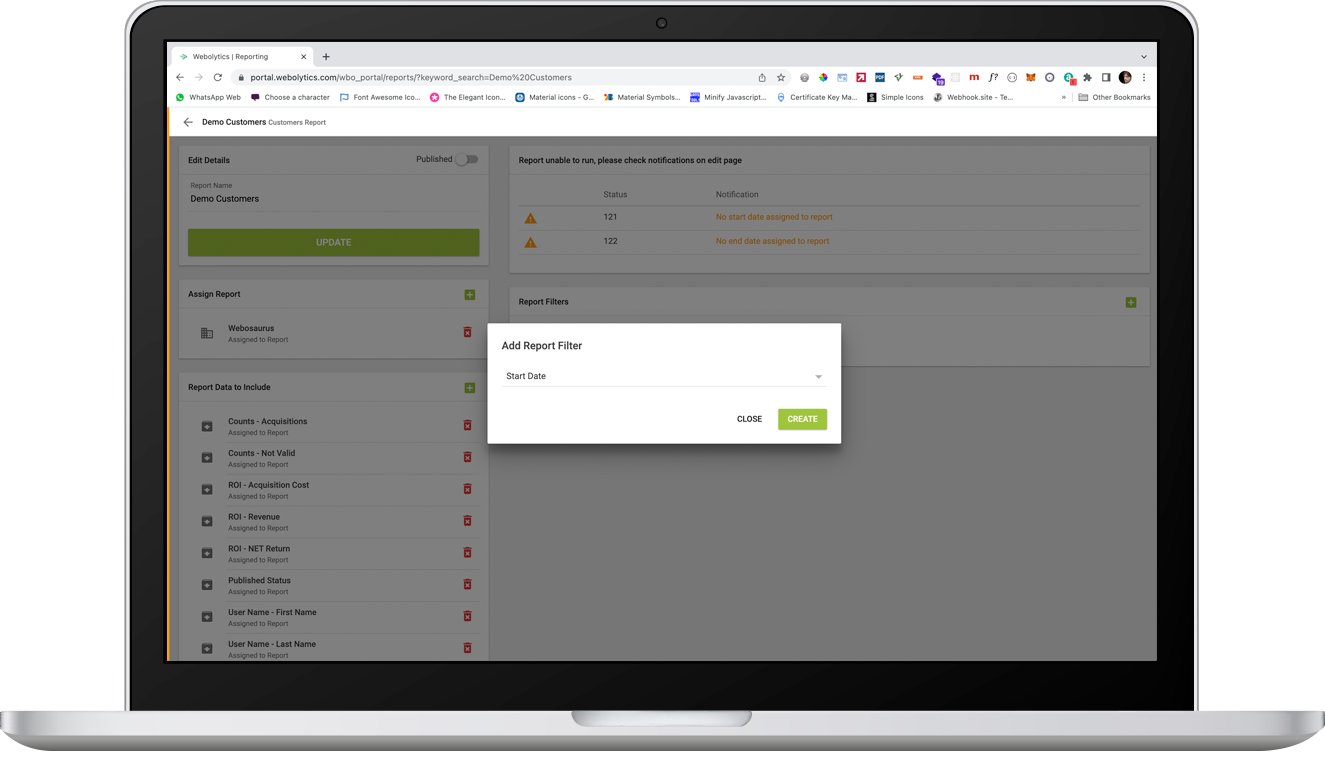Click the Report Name input field
The image size is (1325, 780).
pyautogui.click(x=333, y=199)
